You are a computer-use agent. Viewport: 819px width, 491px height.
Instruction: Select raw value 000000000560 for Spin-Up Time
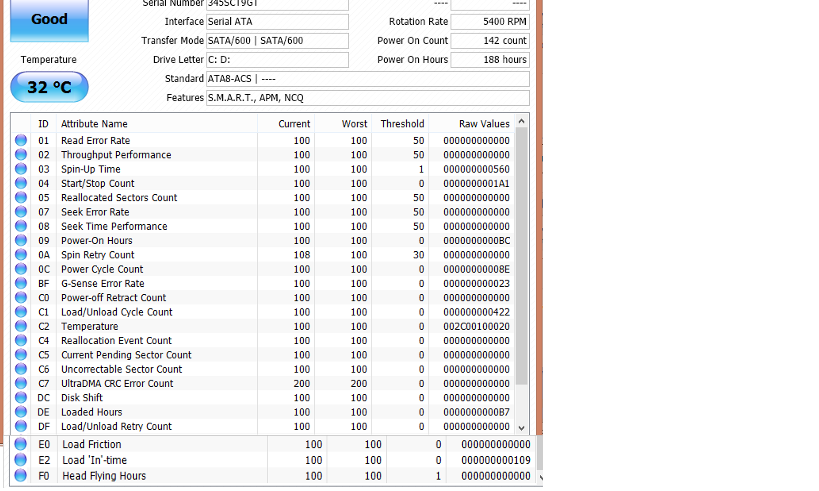point(476,169)
